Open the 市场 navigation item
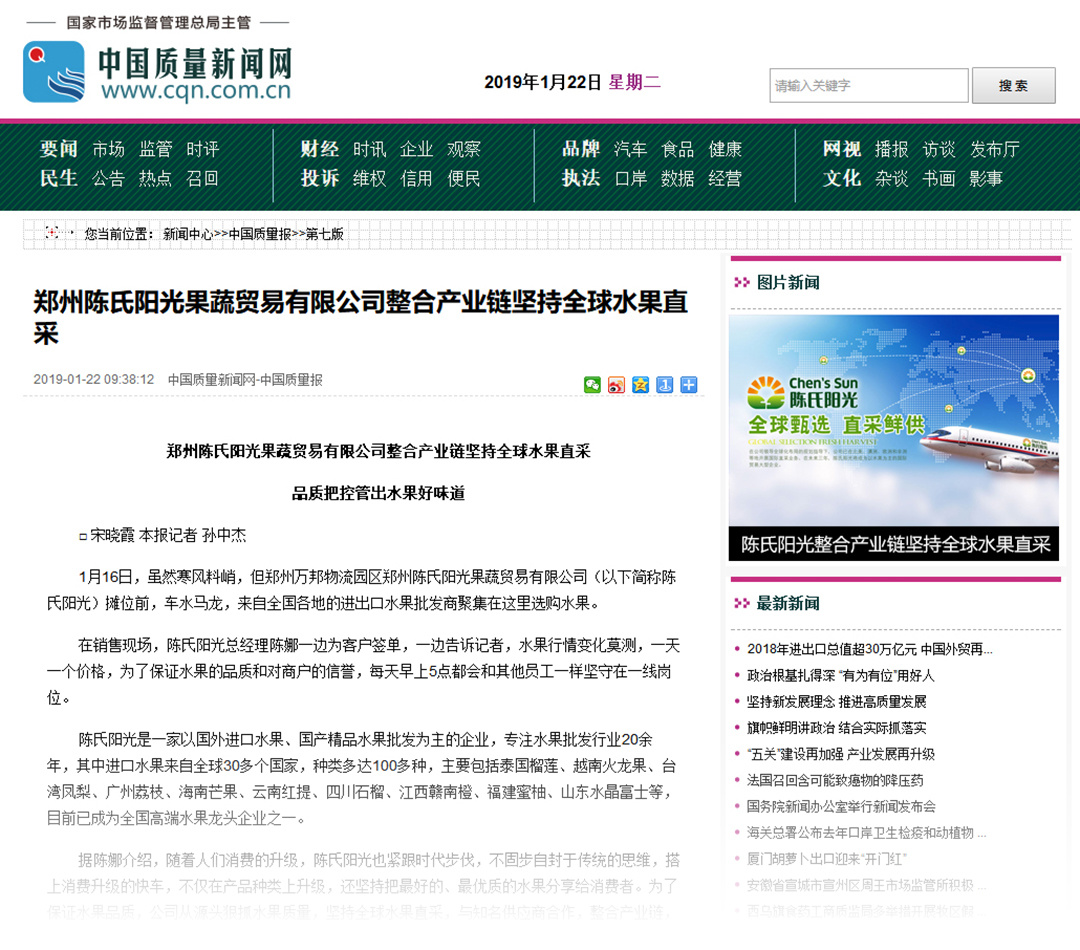 point(108,149)
